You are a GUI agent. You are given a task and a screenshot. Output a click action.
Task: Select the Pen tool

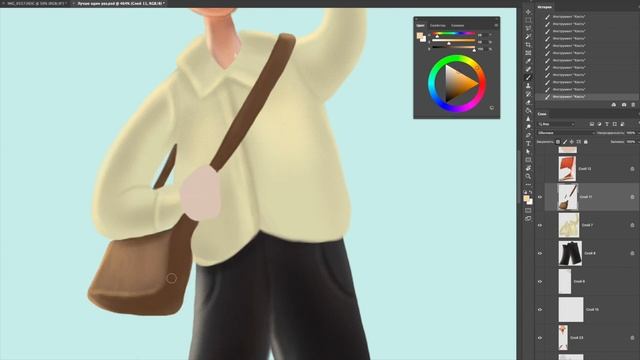(x=528, y=135)
